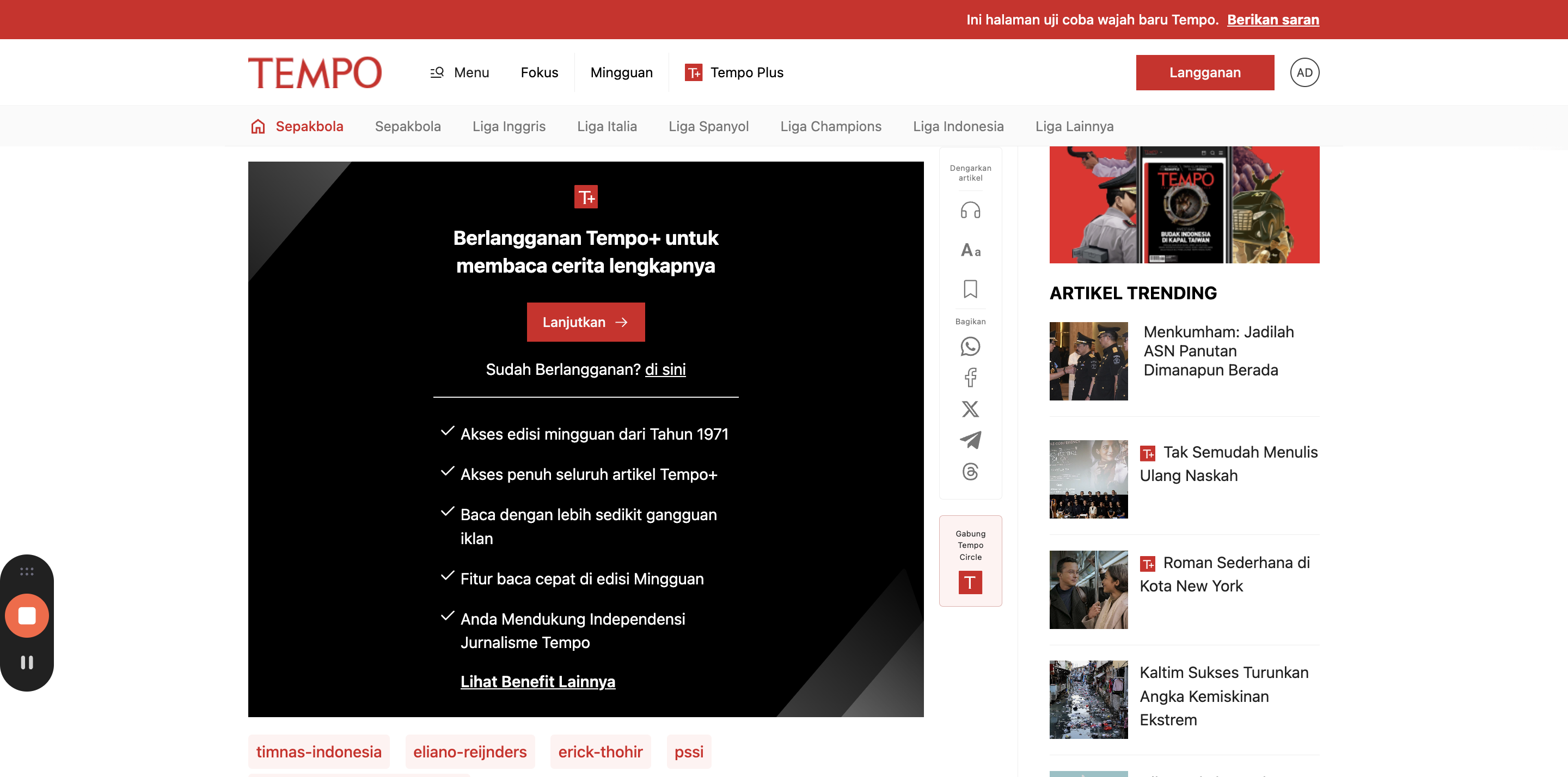Click the red T Tempo Circle icon
This screenshot has height=777, width=1568.
point(970,582)
